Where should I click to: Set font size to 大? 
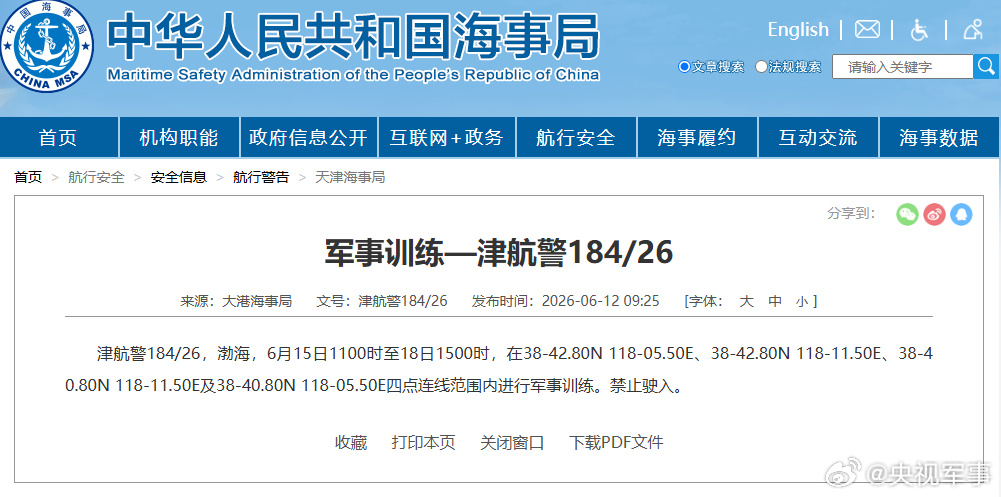[746, 301]
